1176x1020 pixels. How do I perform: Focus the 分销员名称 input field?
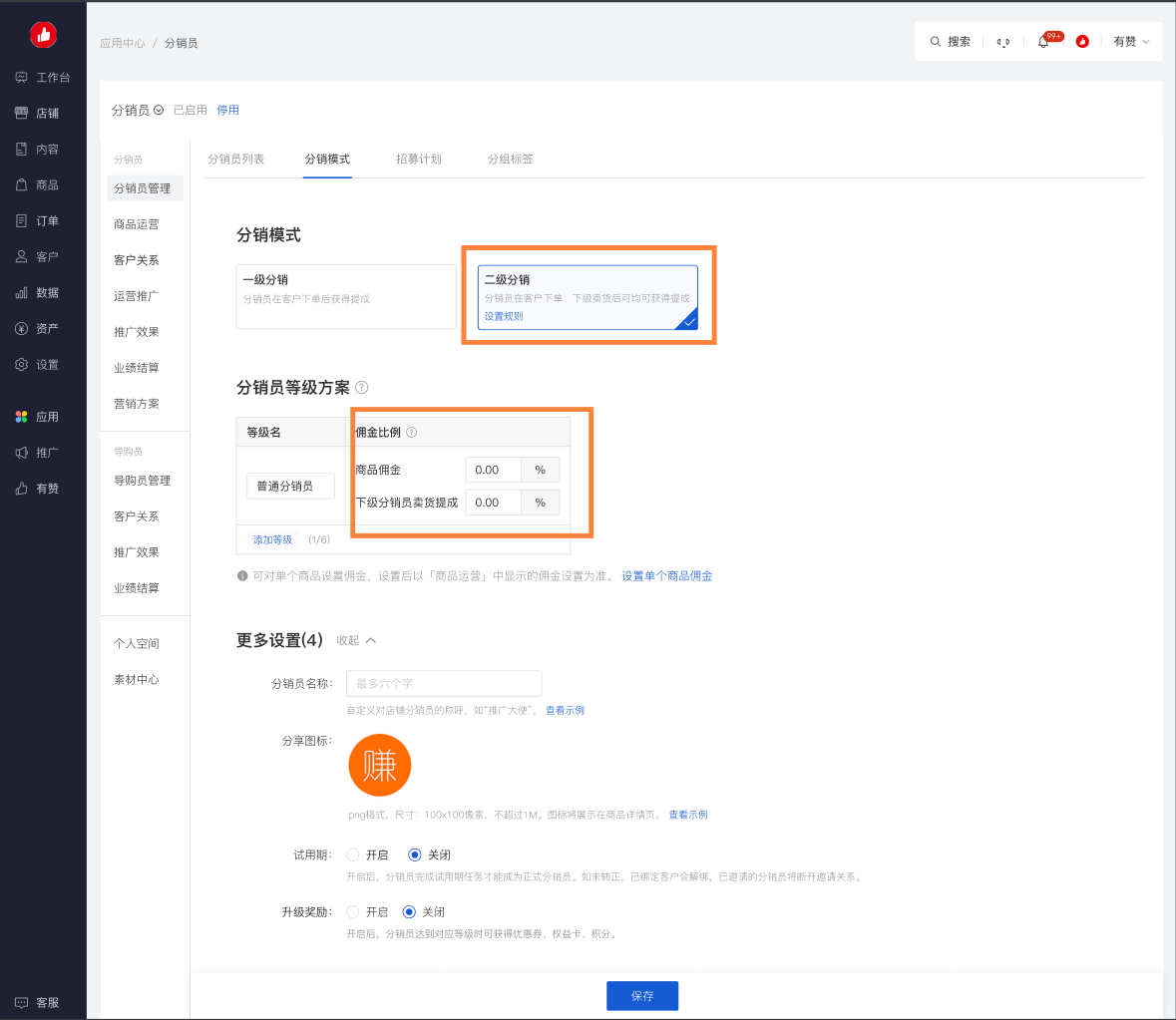[444, 684]
